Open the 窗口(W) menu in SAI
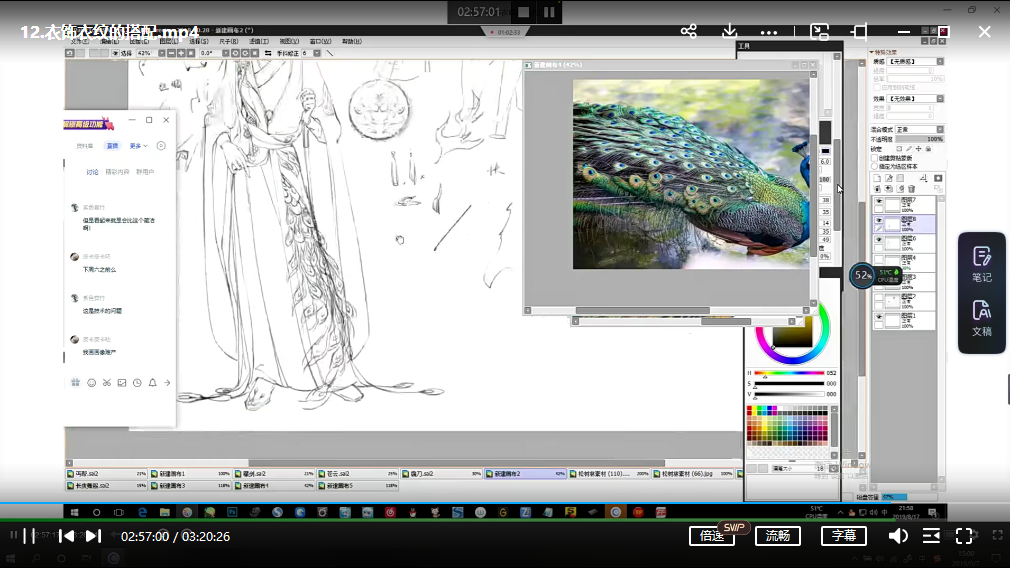Screen dimensions: 1010x568 click(320, 41)
